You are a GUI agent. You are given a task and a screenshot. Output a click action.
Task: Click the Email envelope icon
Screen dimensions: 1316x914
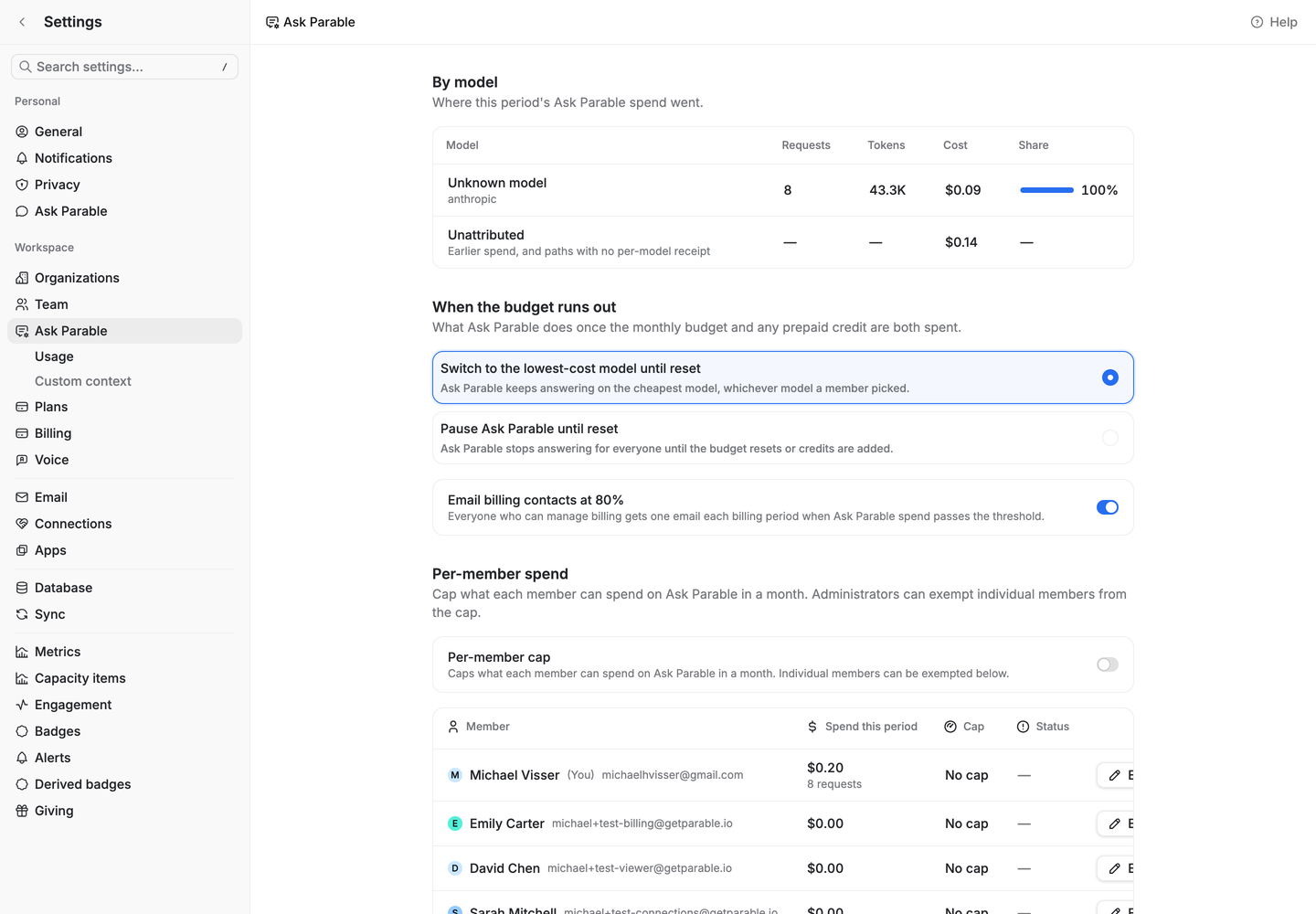22,497
